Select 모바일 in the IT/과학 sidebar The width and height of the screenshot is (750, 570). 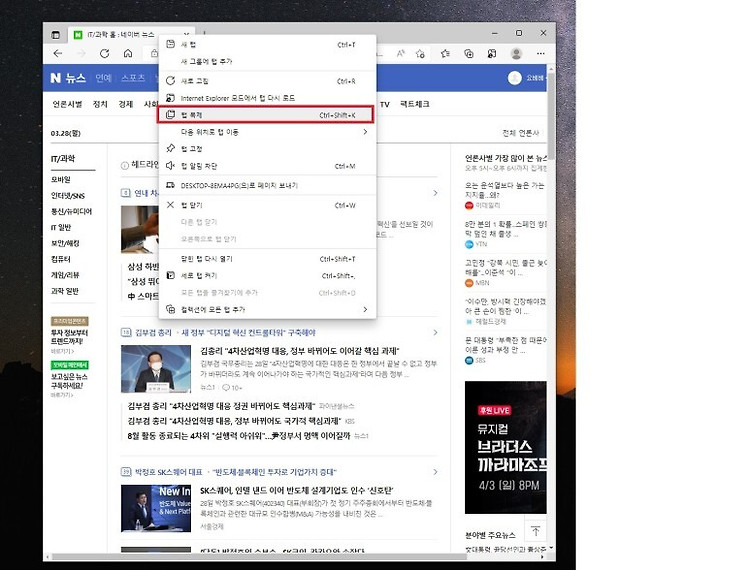(x=61, y=179)
